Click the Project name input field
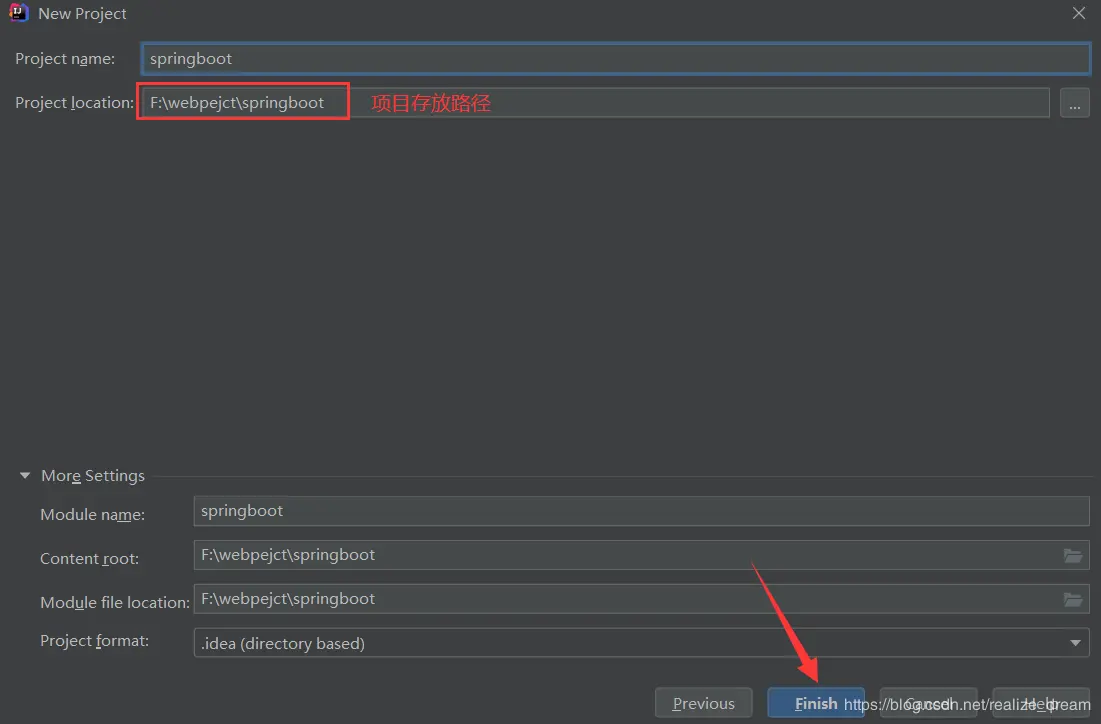Screen dimensions: 1101x724 tap(615, 59)
